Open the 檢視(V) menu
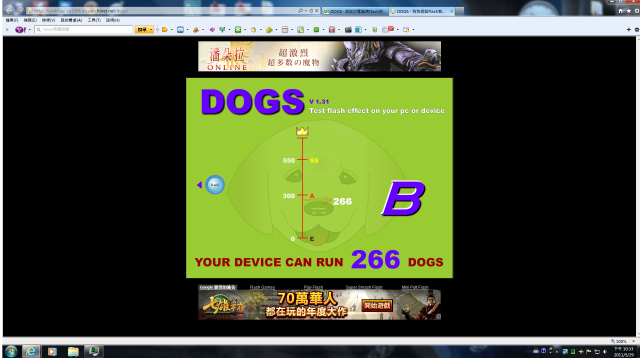The image size is (640, 360). coord(48,20)
